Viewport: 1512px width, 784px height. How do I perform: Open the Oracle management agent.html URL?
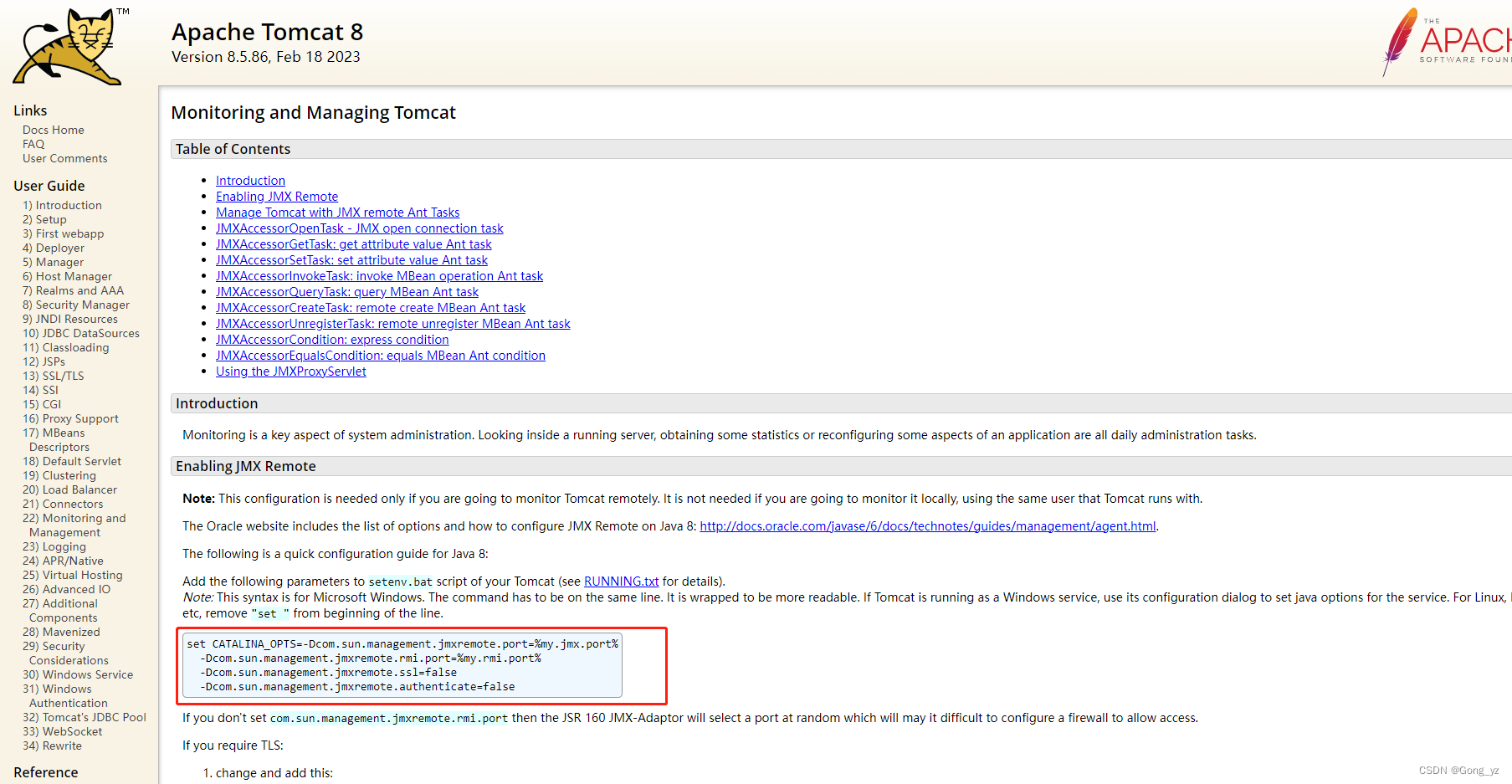click(928, 525)
